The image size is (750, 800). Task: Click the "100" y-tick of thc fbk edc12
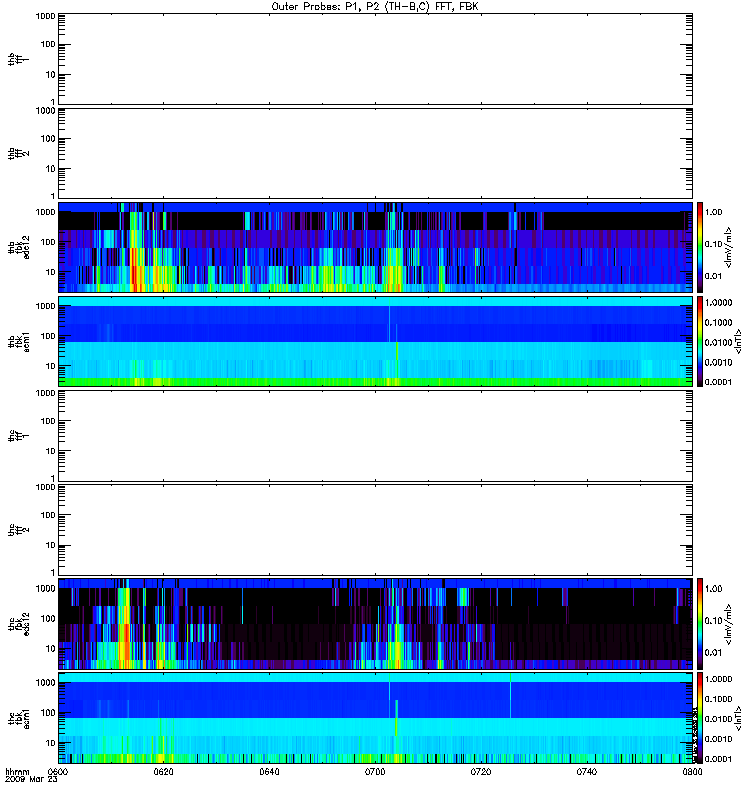pyautogui.click(x=47, y=619)
